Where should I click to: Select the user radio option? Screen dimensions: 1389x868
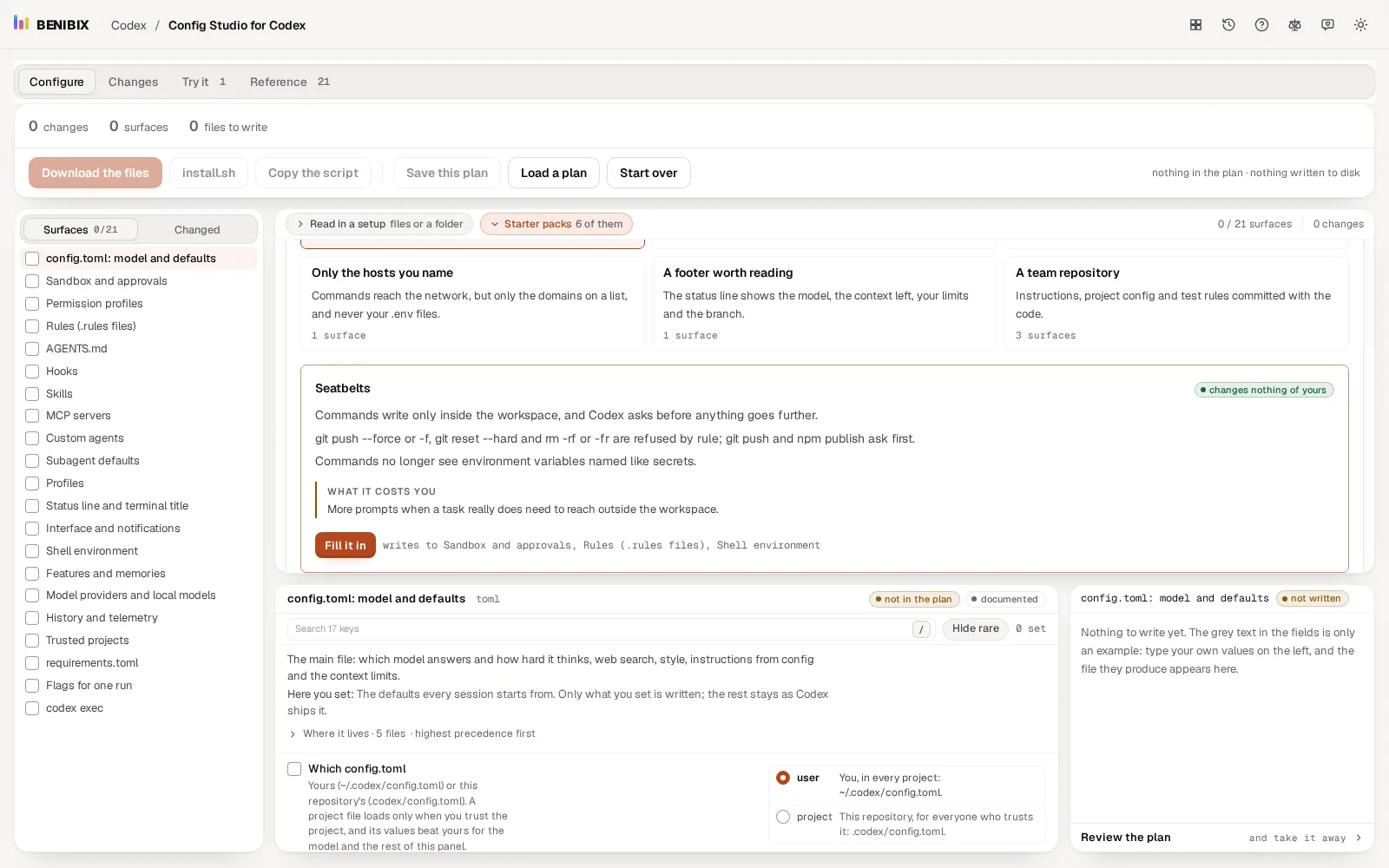pyautogui.click(x=783, y=778)
